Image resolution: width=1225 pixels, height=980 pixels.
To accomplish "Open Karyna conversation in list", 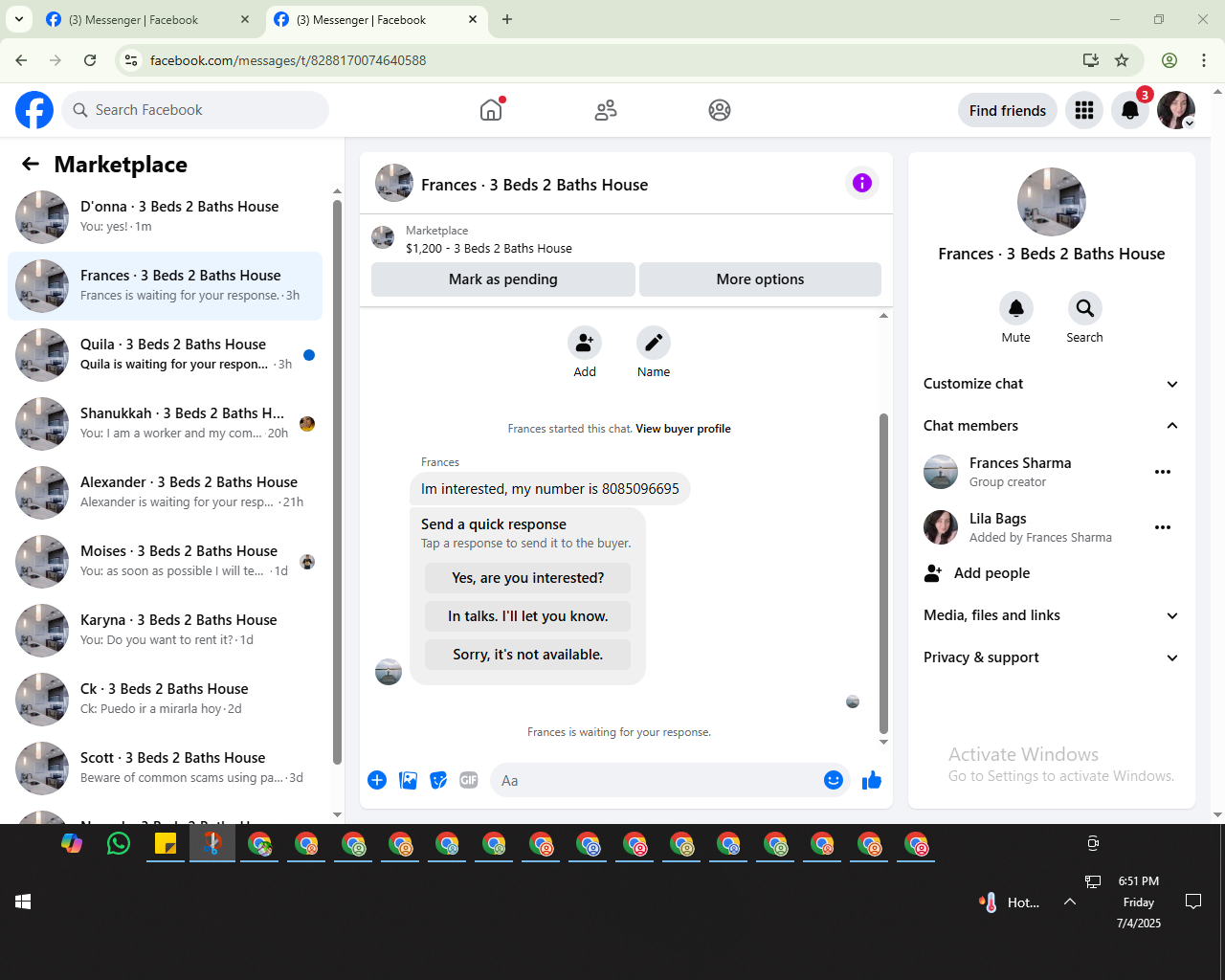I will click(165, 631).
